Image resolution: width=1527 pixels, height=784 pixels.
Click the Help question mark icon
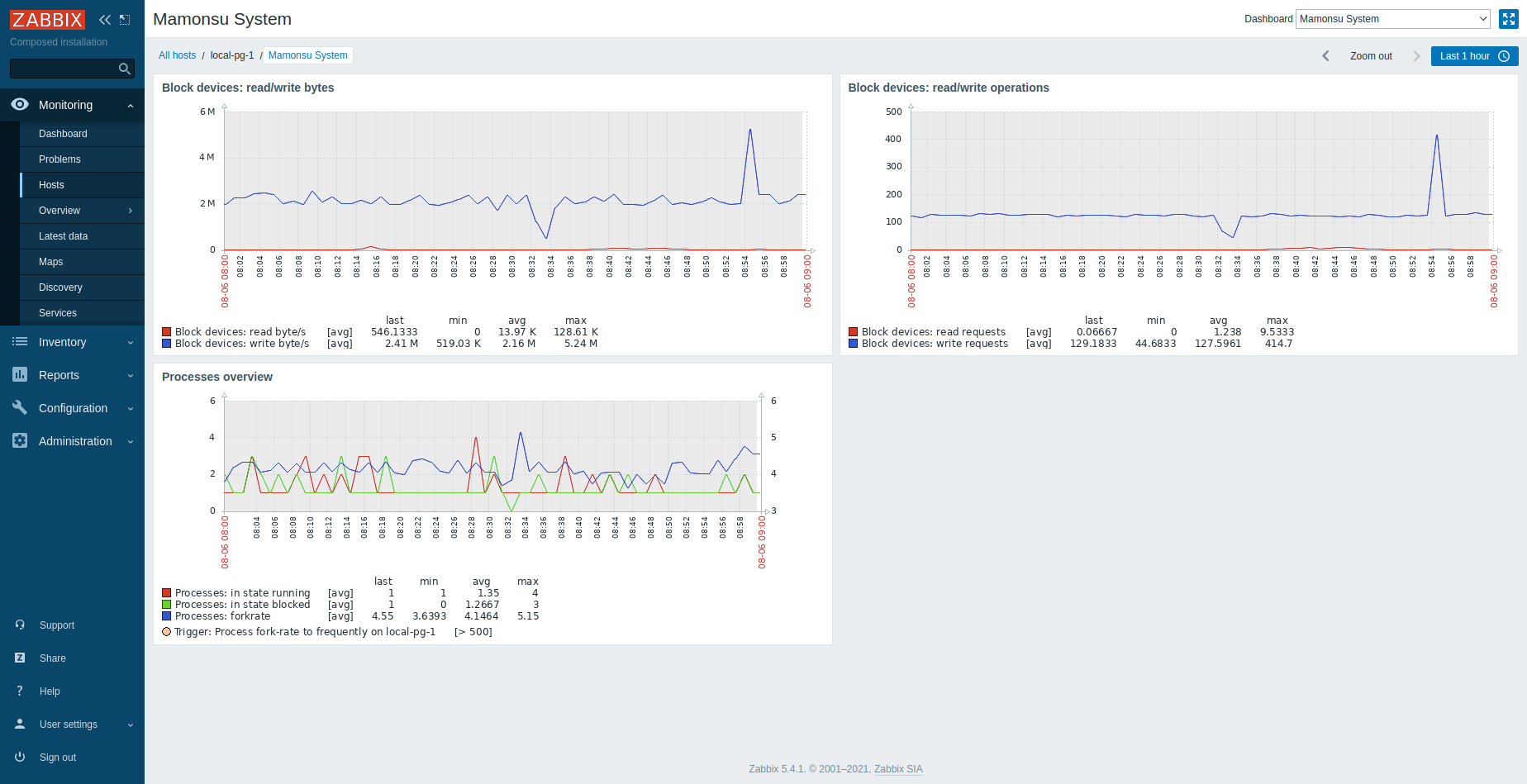tap(20, 691)
